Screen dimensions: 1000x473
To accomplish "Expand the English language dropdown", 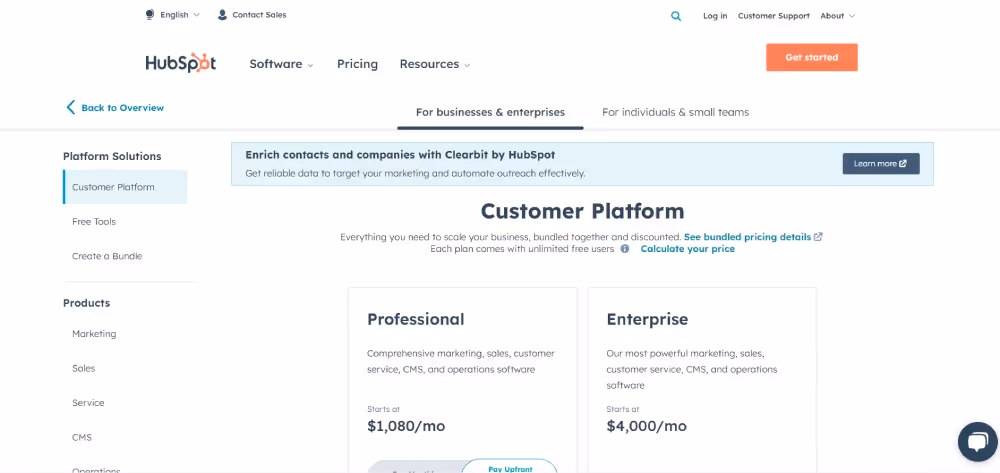I will click(x=180, y=15).
